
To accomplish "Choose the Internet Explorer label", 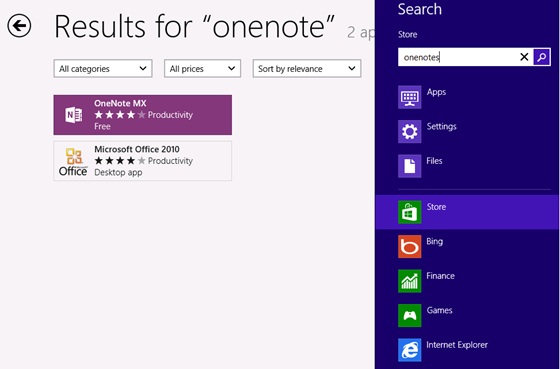I will point(457,345).
